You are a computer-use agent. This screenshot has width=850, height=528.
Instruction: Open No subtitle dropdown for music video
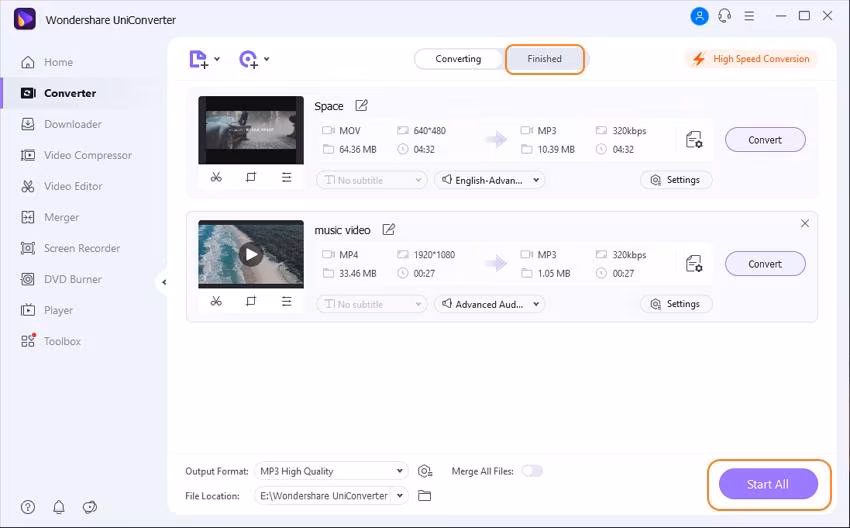[x=372, y=304]
